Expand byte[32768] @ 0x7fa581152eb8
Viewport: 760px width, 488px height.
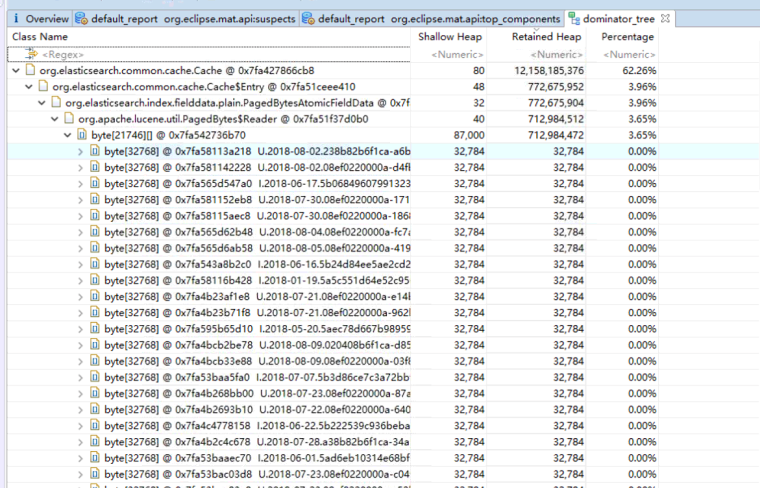coord(80,200)
